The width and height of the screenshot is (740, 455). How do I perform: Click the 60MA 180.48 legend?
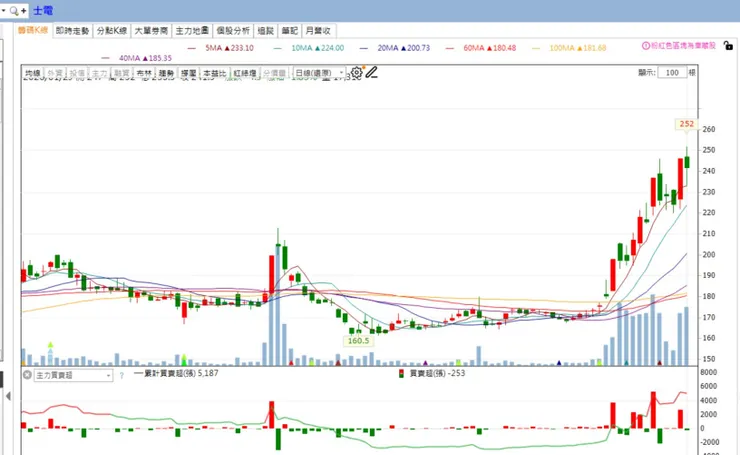tap(490, 48)
